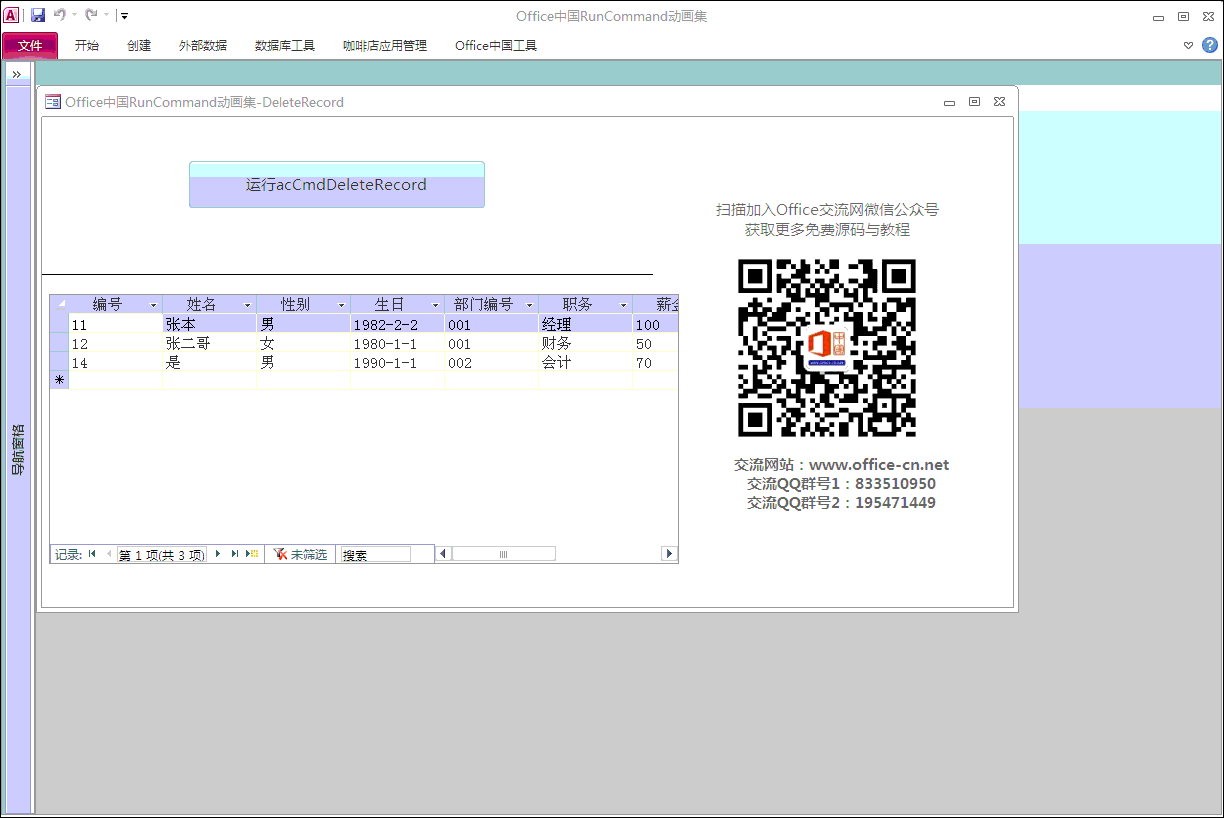Click the new record asterisk row selector
Screen dimensions: 1224x818
click(x=59, y=381)
